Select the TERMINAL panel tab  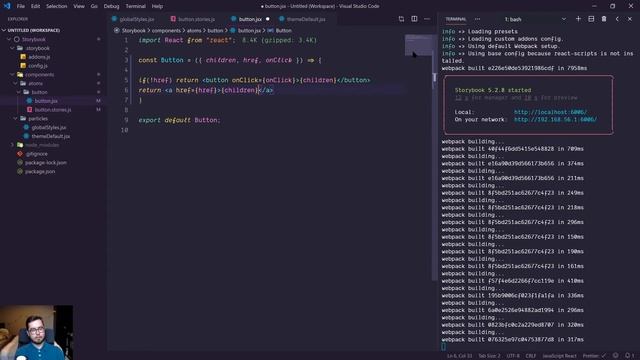point(456,19)
